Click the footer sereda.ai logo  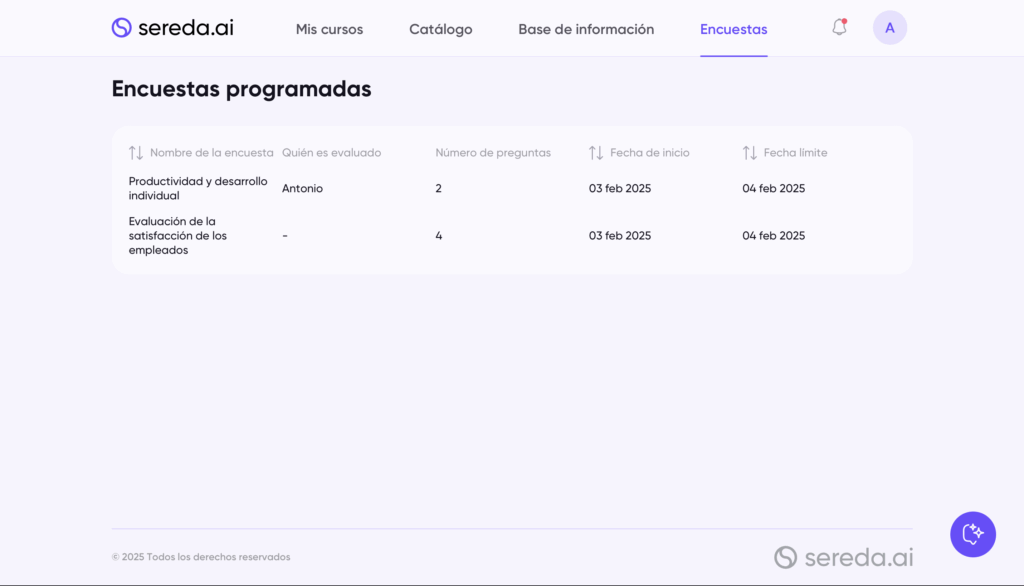(x=843, y=557)
